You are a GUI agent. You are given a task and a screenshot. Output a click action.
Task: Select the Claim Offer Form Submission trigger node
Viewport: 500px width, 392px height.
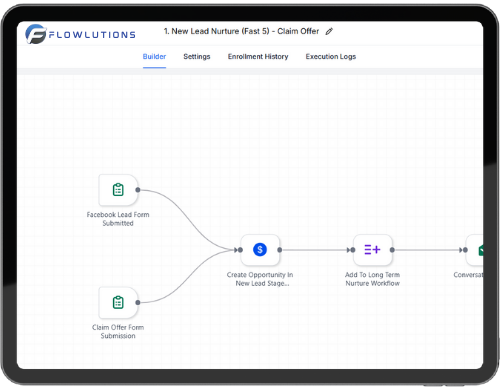pyautogui.click(x=118, y=303)
